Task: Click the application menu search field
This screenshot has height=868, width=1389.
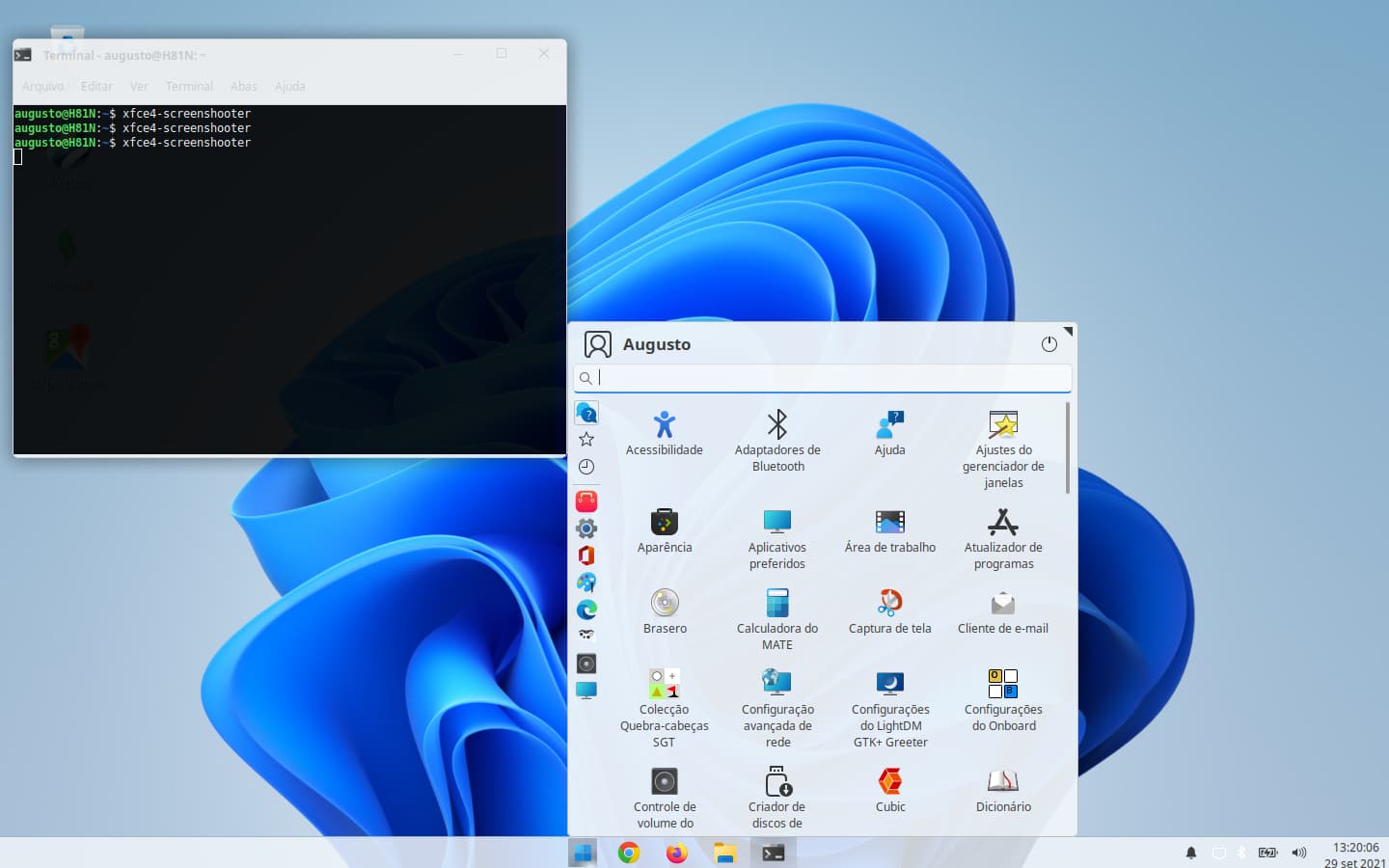Action: tap(830, 378)
